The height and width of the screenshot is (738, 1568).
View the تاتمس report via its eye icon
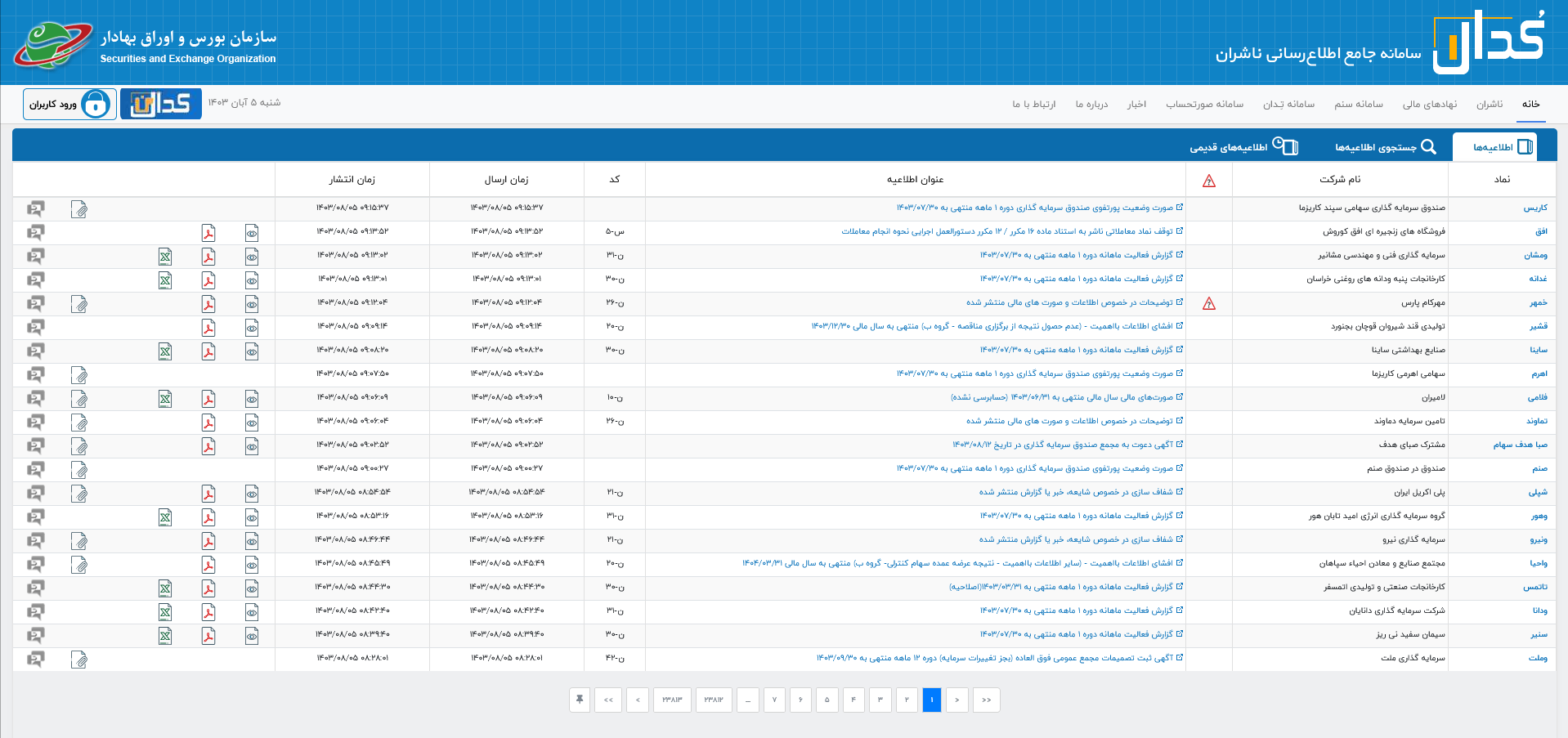(x=252, y=588)
